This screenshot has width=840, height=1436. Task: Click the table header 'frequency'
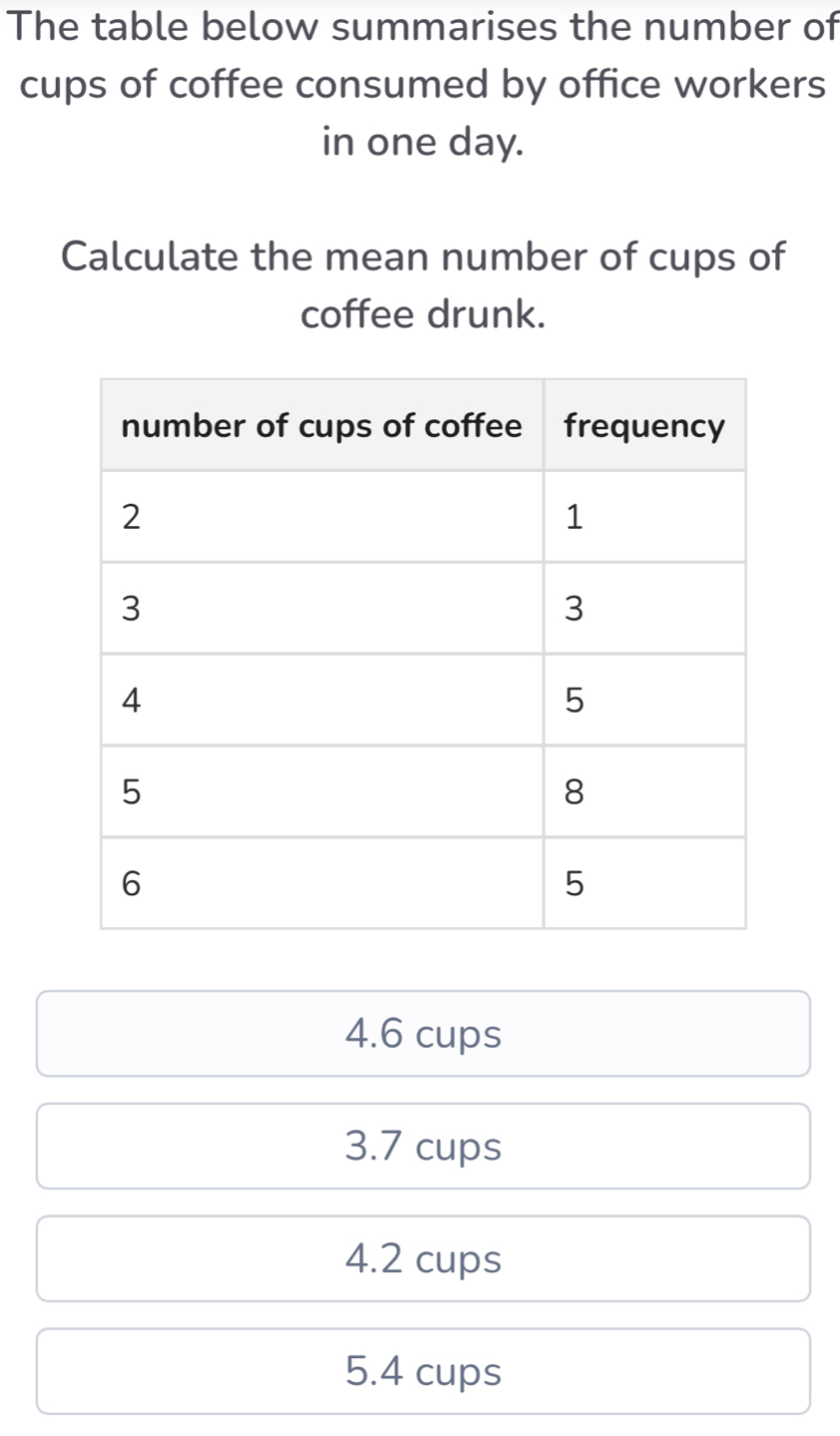tap(644, 425)
